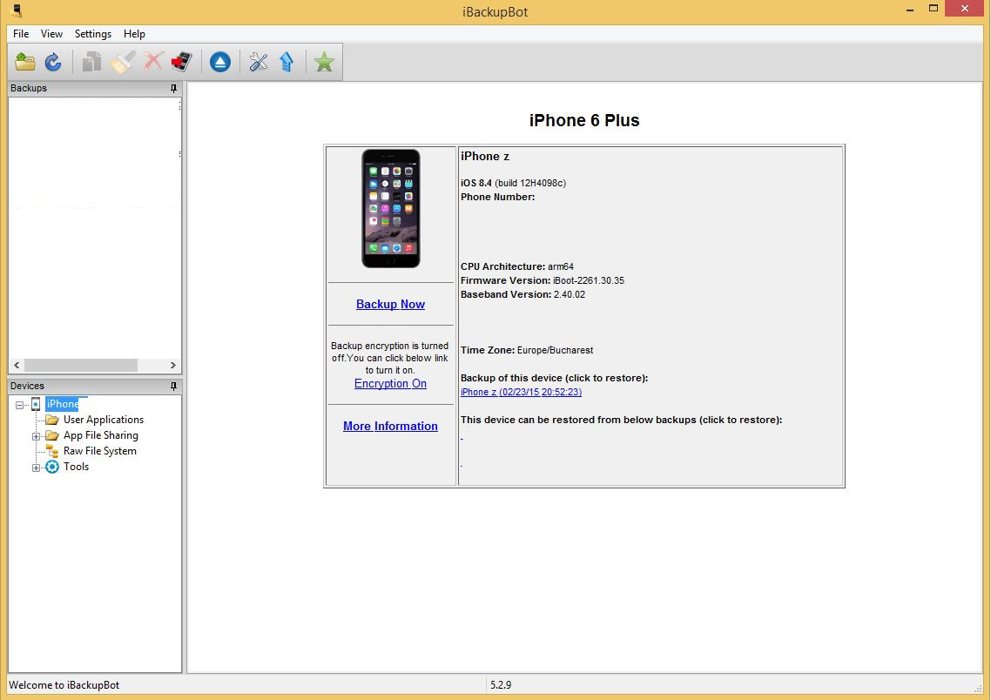Screen dimensions: 991x700
Task: Expand the App File Sharing node
Action: click(x=36, y=436)
